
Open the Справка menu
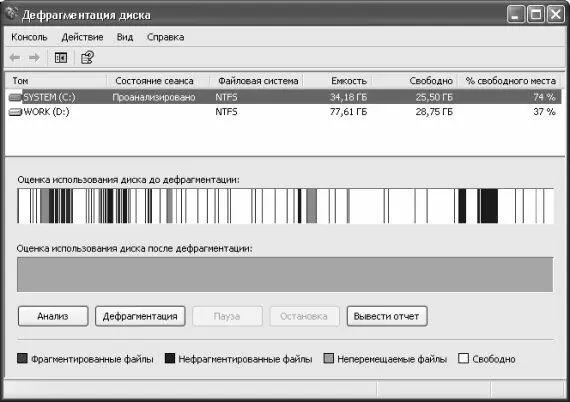(x=165, y=37)
